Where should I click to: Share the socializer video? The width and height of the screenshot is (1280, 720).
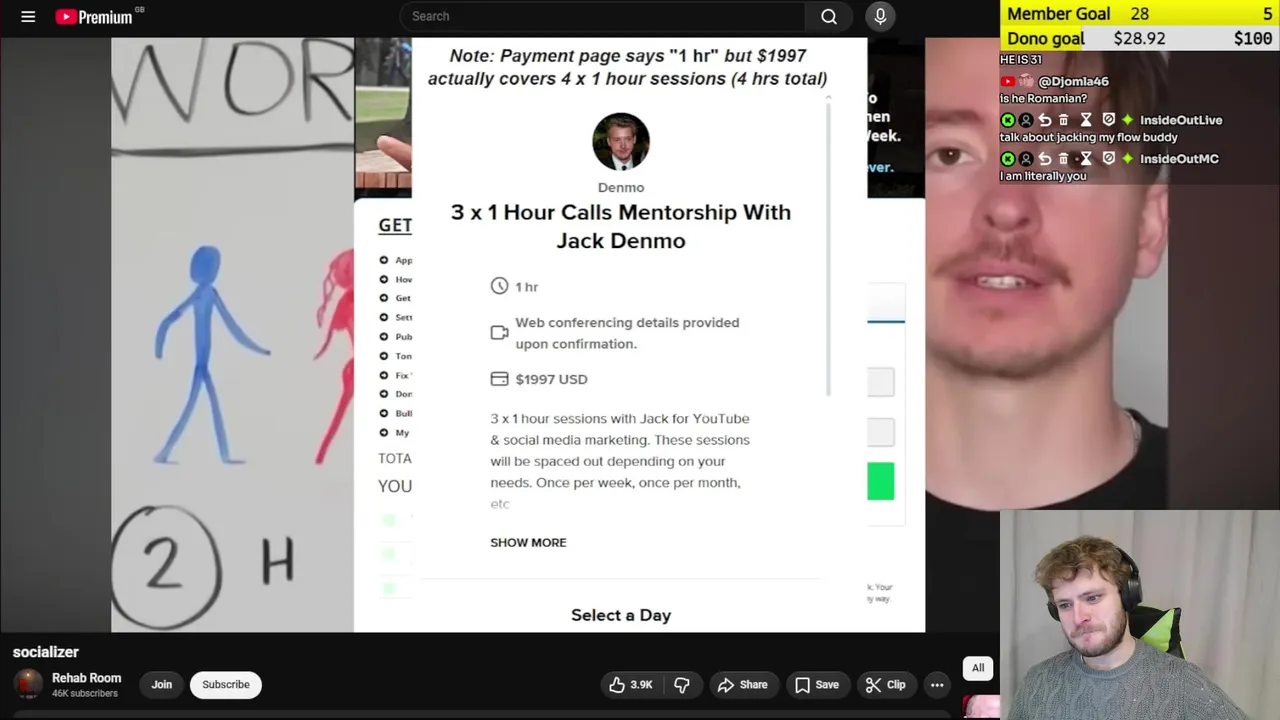pyautogui.click(x=743, y=685)
